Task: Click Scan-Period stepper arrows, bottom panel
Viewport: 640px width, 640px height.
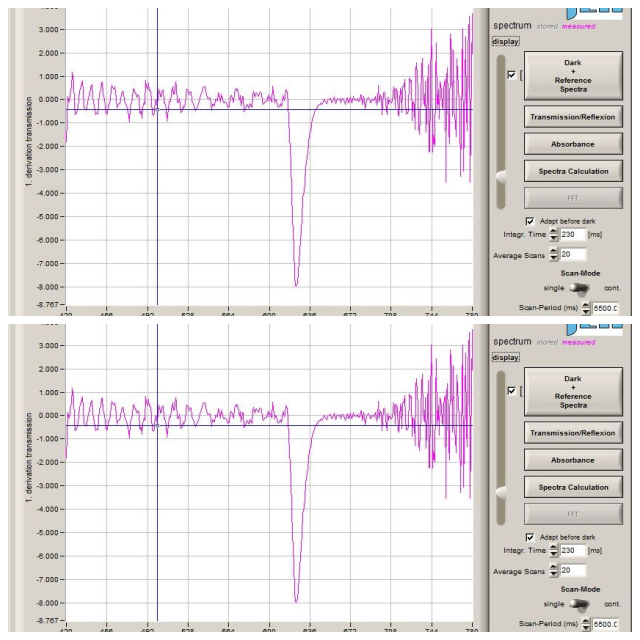Action: click(586, 624)
